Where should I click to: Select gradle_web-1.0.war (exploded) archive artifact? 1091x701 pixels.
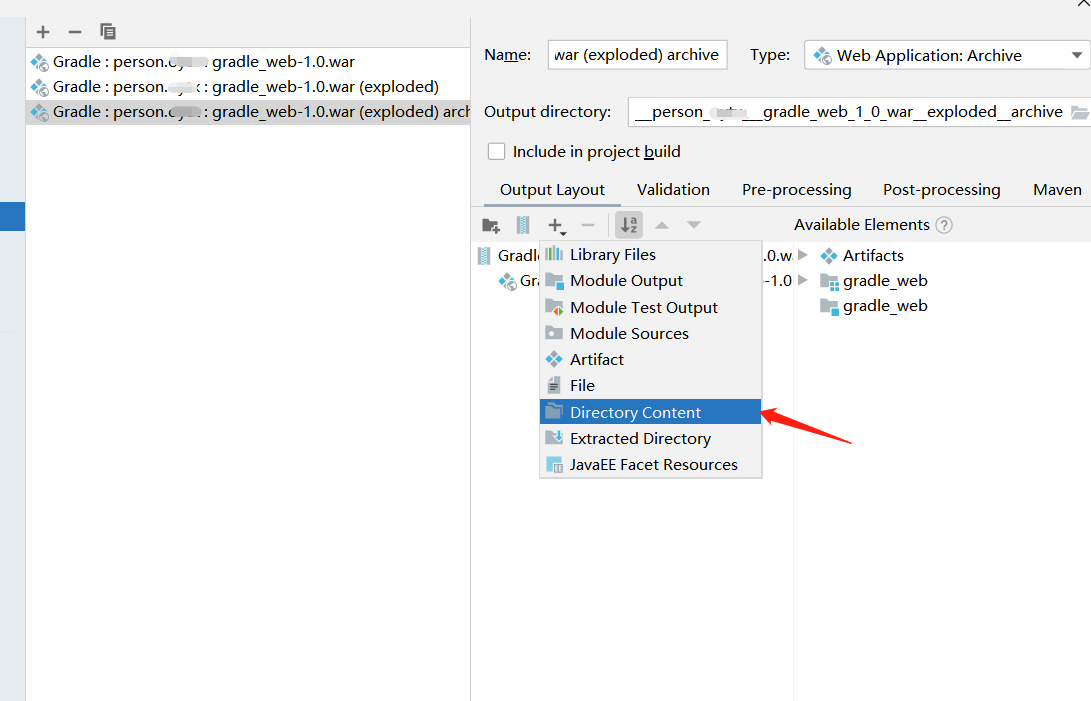pos(248,112)
